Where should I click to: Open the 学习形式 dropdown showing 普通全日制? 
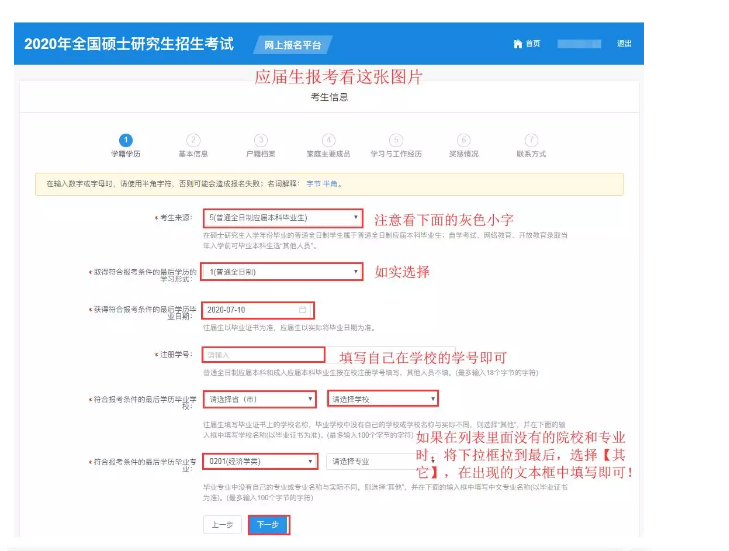282,271
